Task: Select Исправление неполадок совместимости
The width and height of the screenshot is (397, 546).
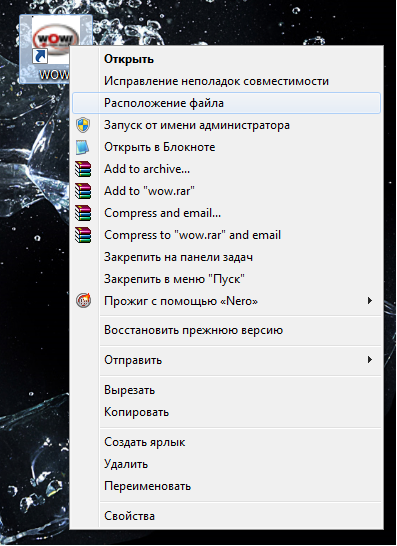Action: point(226,81)
